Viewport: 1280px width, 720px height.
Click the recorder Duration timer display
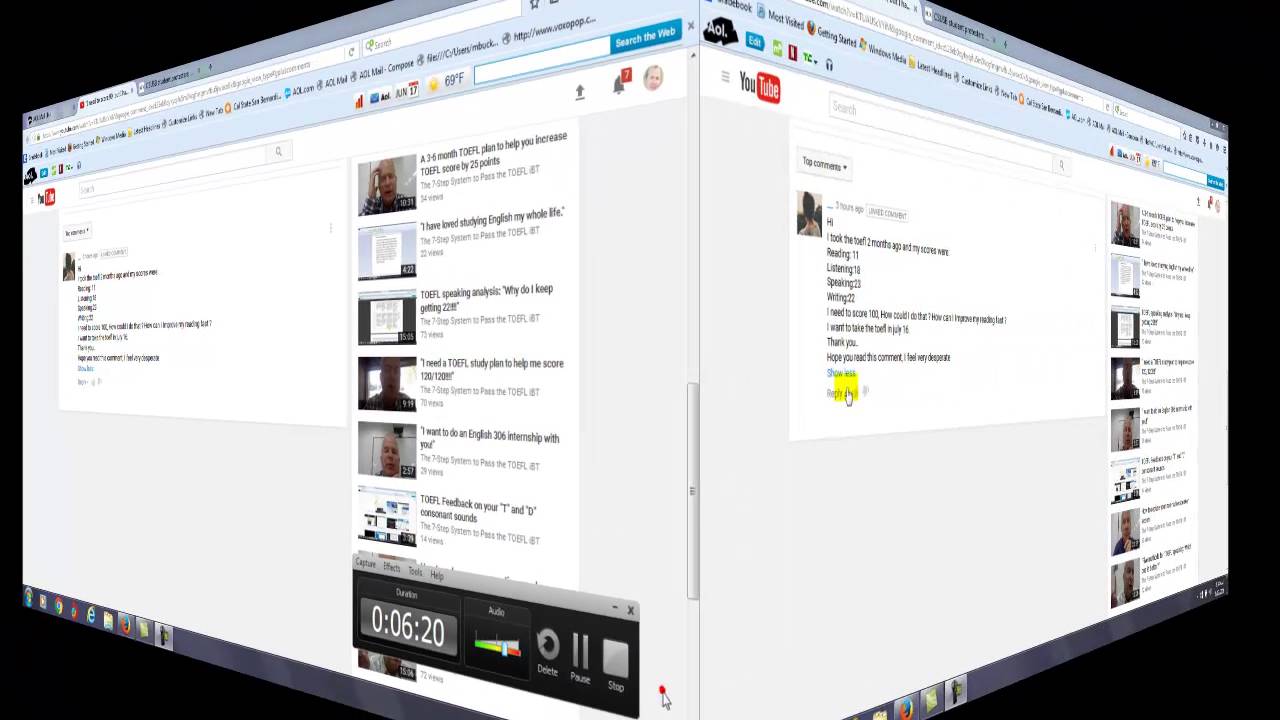pyautogui.click(x=408, y=625)
